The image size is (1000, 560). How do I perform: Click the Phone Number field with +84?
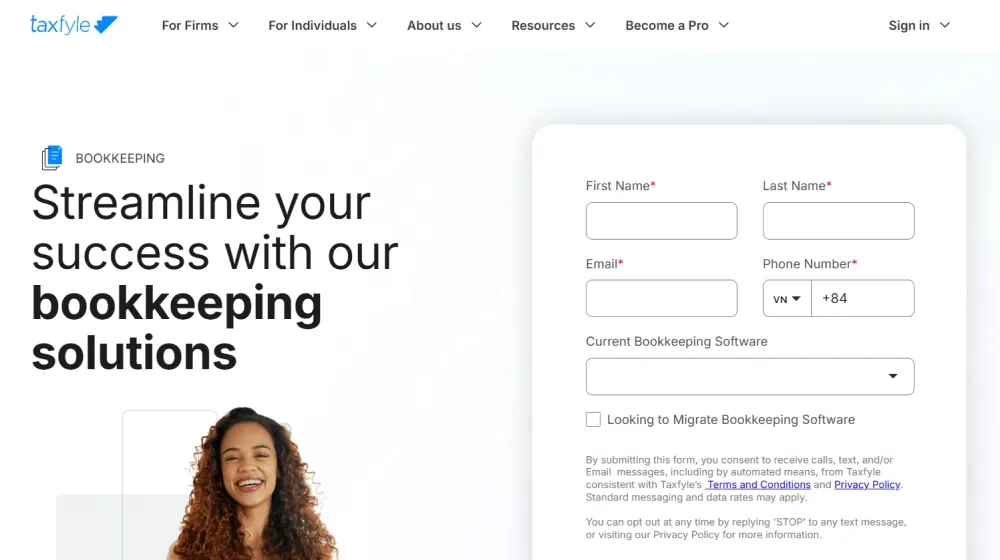(x=862, y=298)
